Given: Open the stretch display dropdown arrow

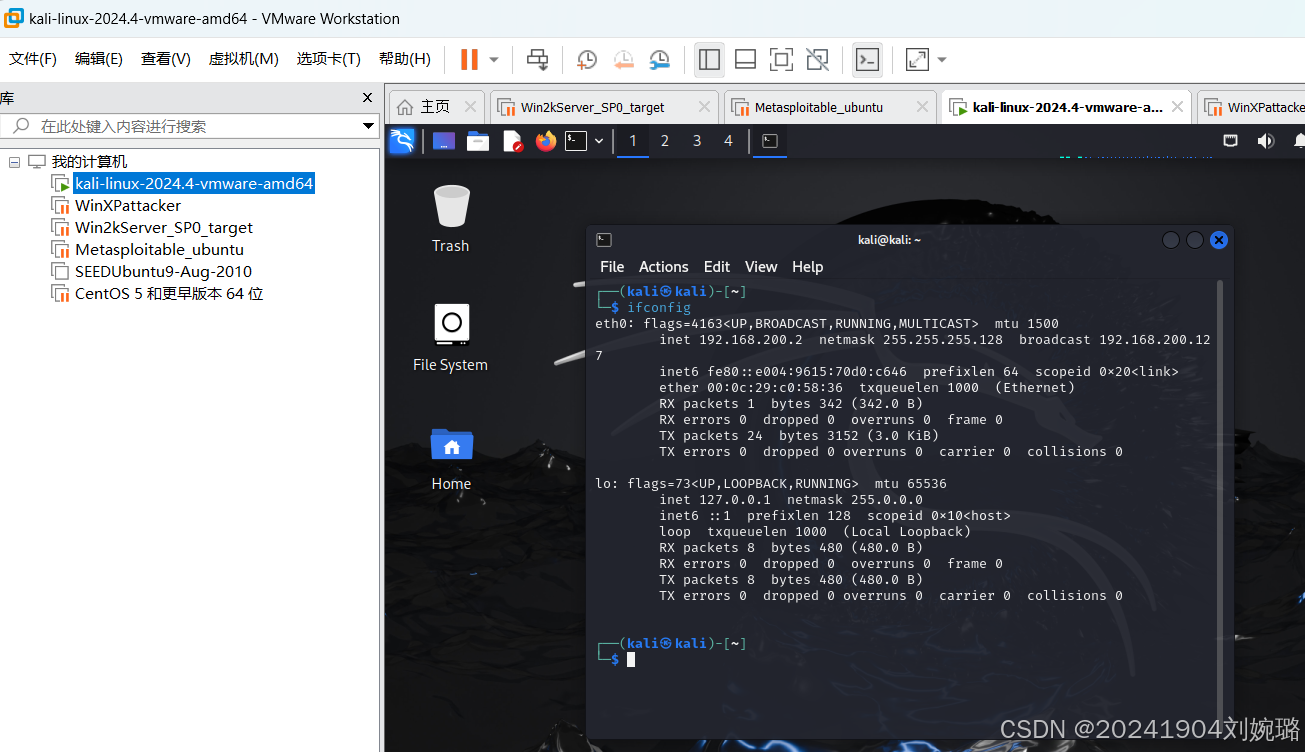Looking at the screenshot, I should click(x=942, y=60).
